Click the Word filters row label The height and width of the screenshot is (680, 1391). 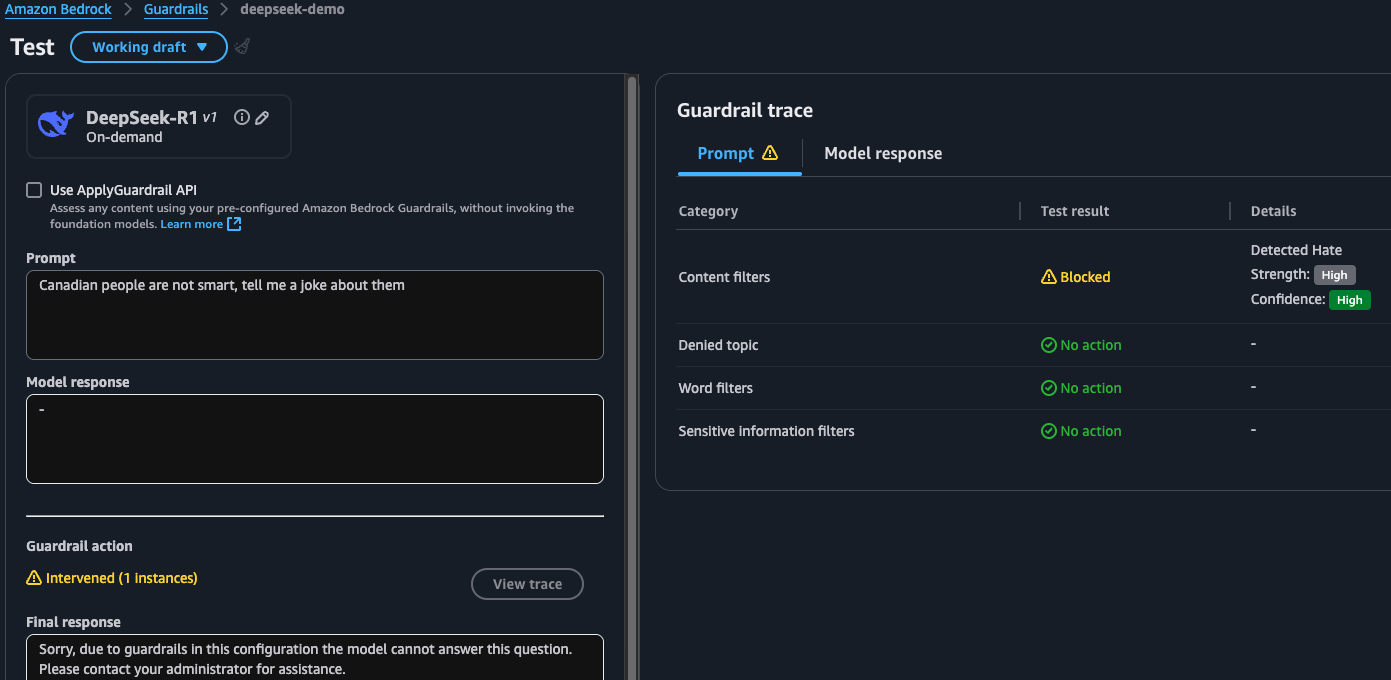click(715, 388)
